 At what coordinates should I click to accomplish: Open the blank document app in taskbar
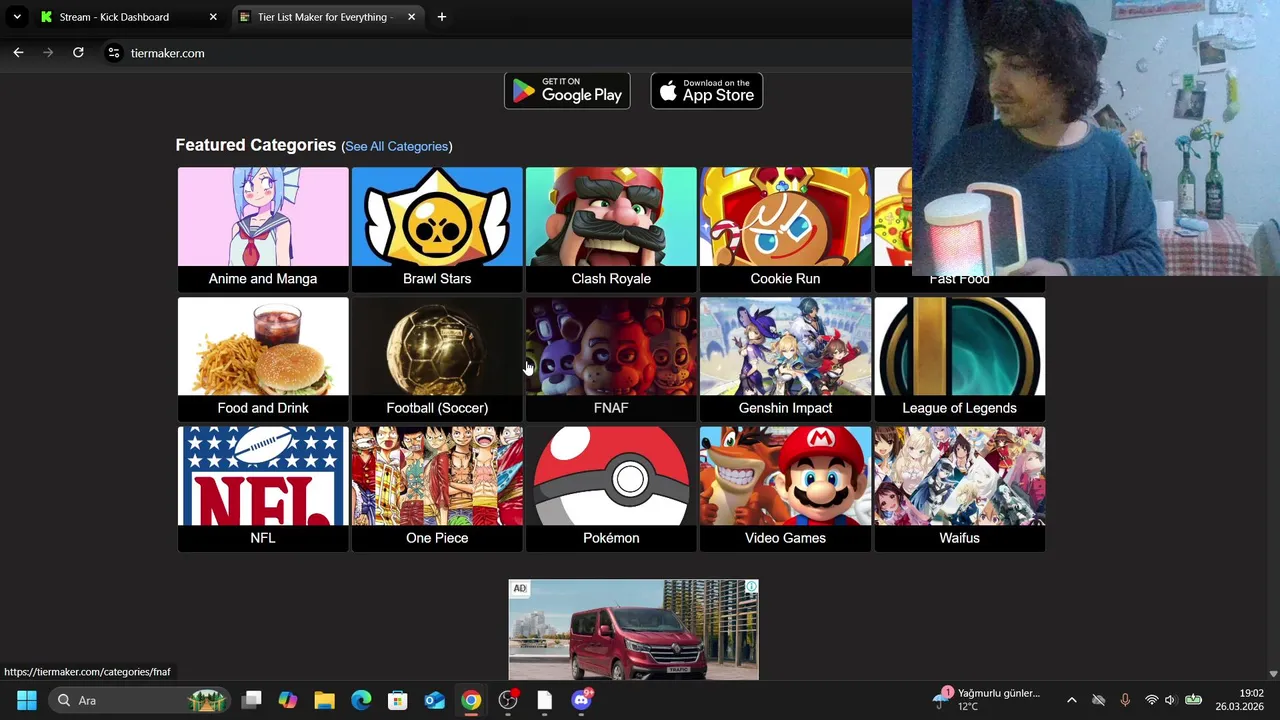[544, 700]
